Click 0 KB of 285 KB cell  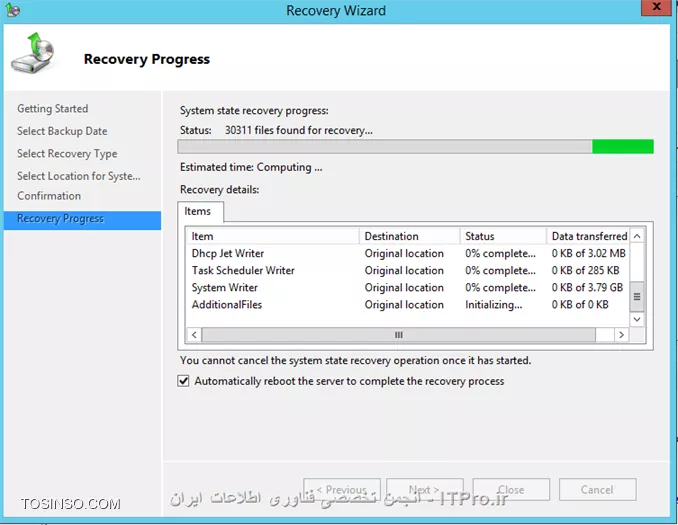(585, 270)
